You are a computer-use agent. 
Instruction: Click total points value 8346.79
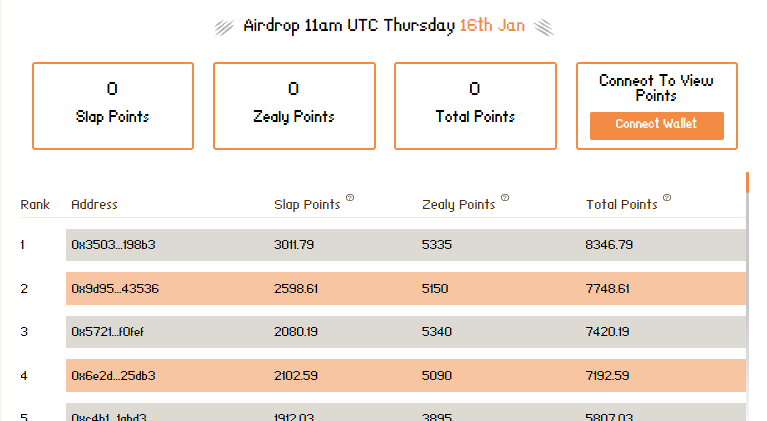click(609, 244)
